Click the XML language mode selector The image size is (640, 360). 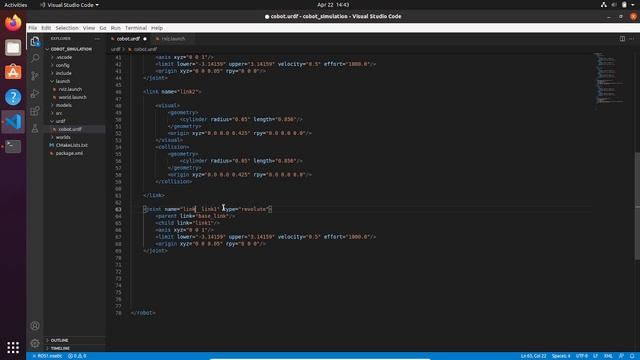pos(608,356)
